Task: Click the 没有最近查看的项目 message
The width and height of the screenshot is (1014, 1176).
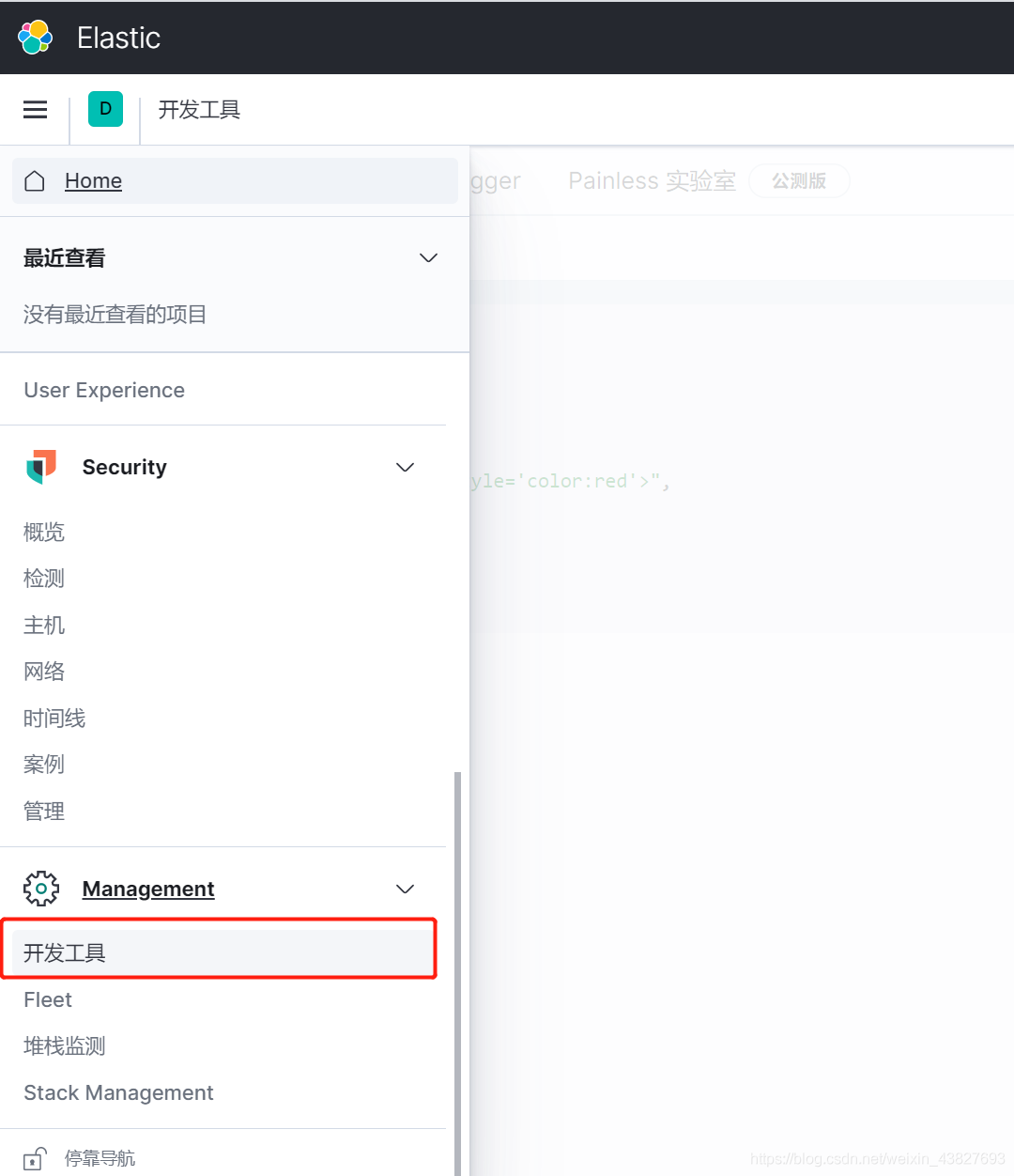Action: click(x=115, y=315)
